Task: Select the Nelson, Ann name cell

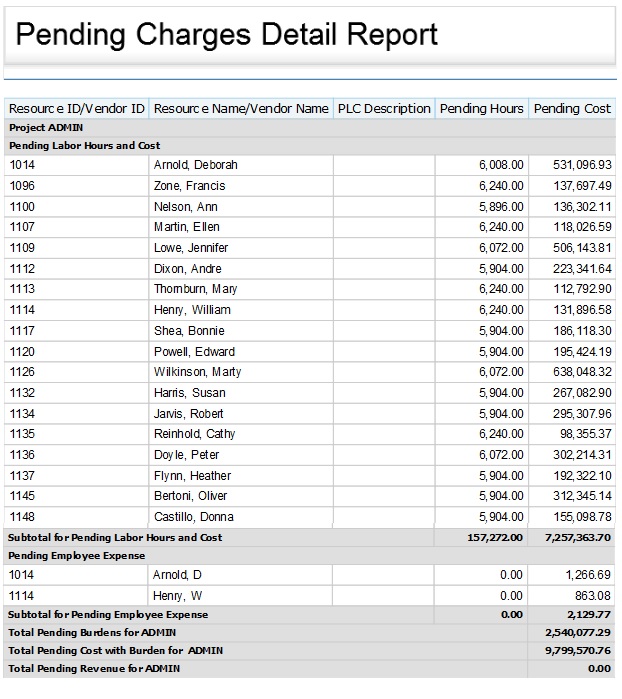Action: tap(185, 207)
